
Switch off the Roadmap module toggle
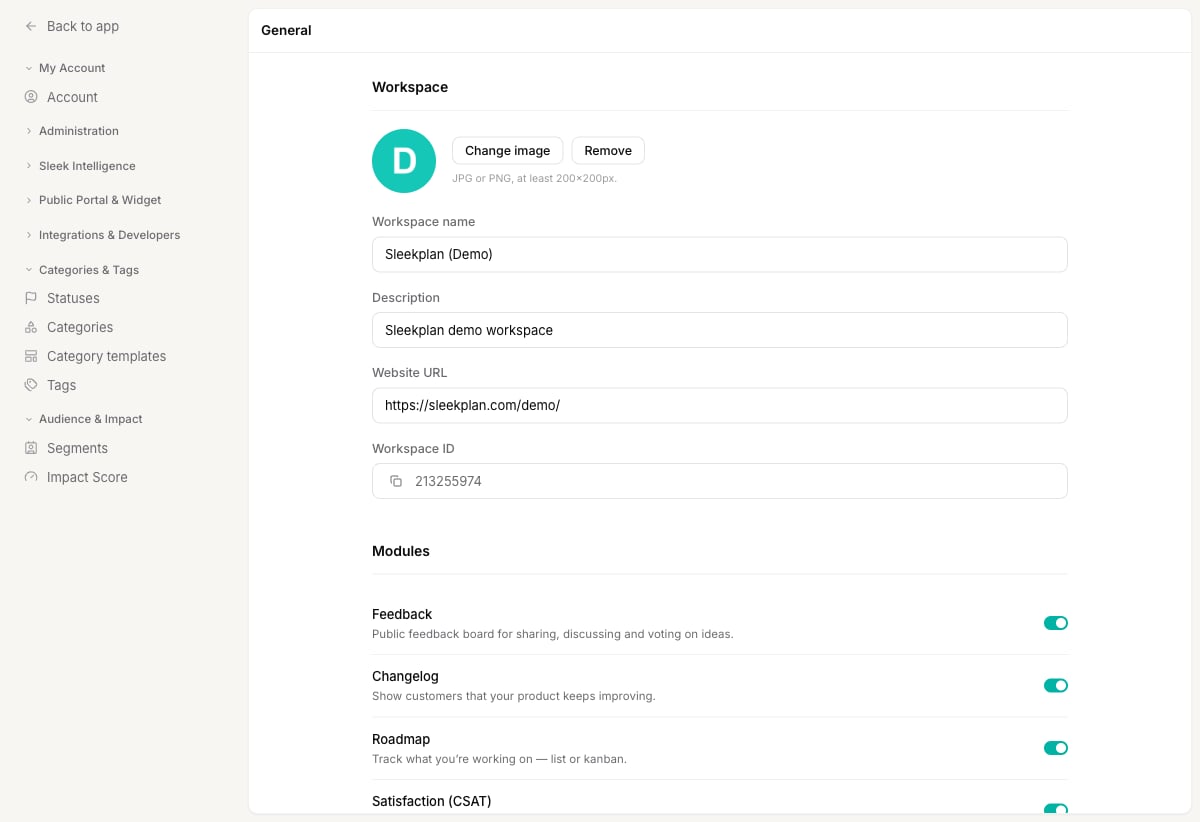tap(1056, 748)
